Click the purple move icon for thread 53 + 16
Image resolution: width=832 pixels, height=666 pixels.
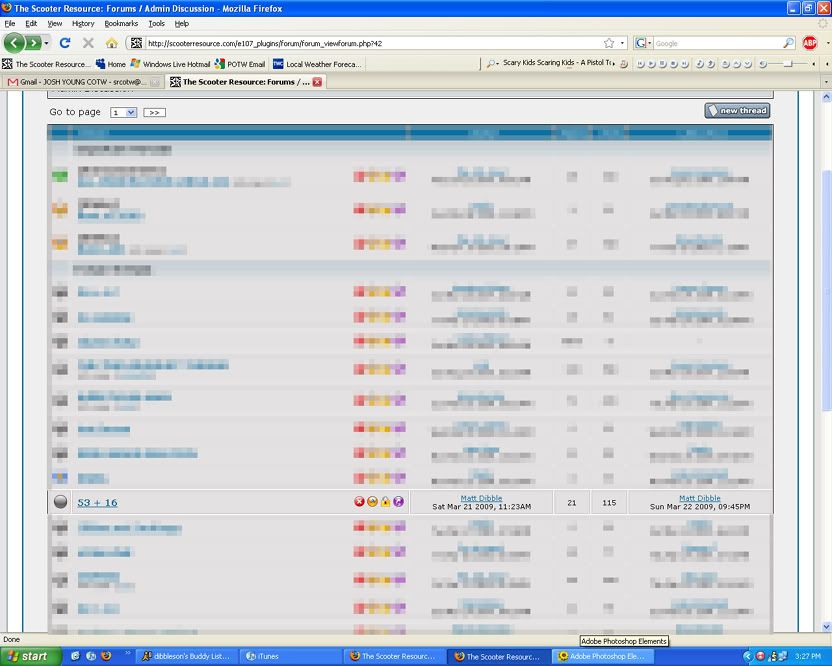click(x=398, y=502)
